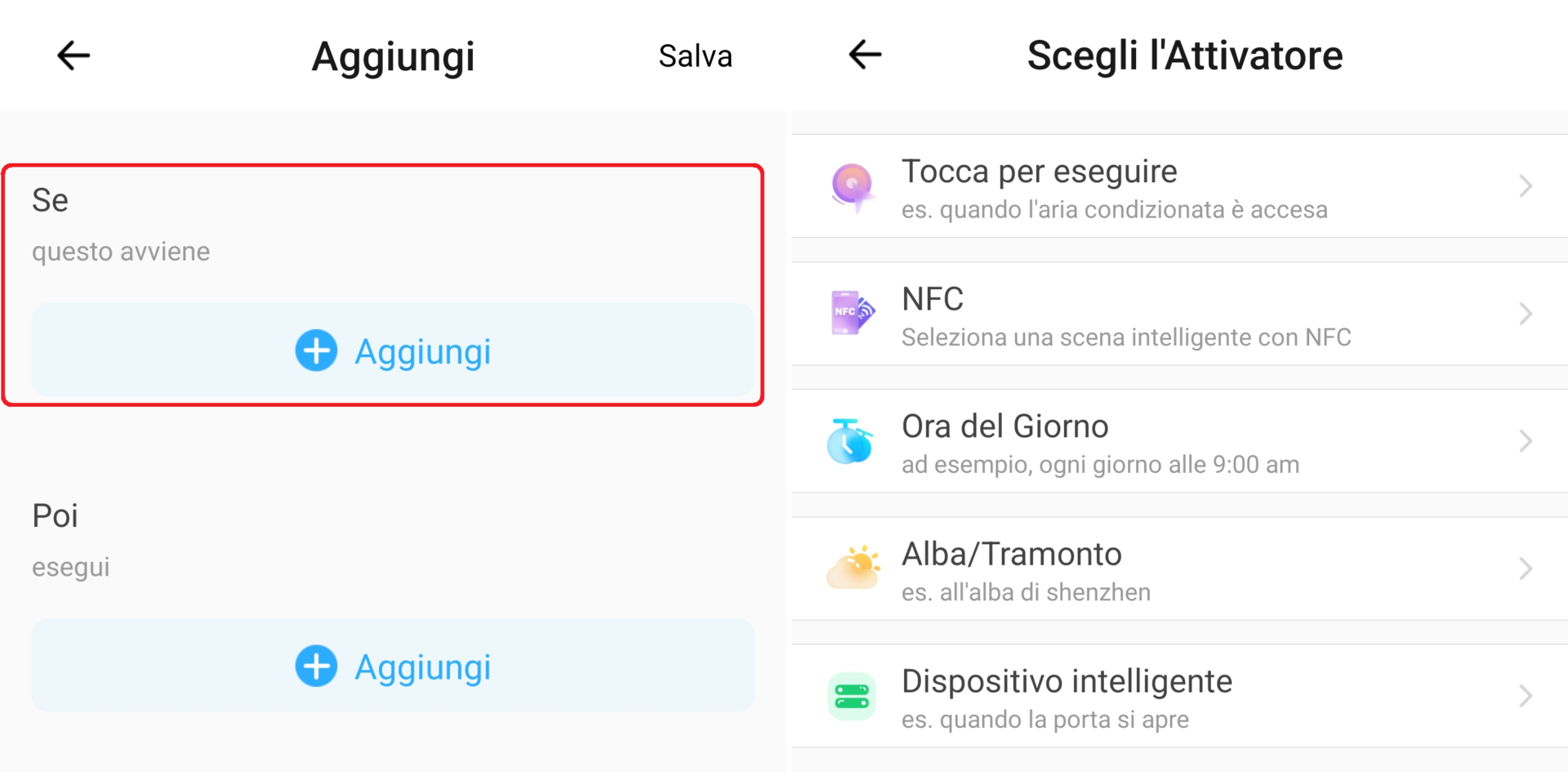Image resolution: width=1568 pixels, height=772 pixels.
Task: Go back from the Aggiungi screen
Action: click(73, 56)
